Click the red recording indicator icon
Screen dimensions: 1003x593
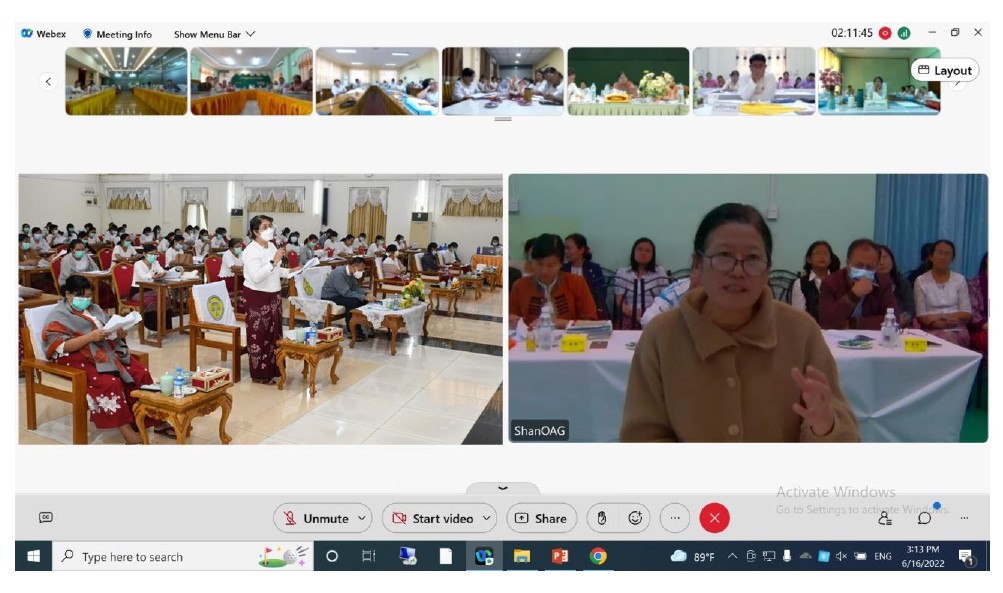pyautogui.click(x=885, y=33)
